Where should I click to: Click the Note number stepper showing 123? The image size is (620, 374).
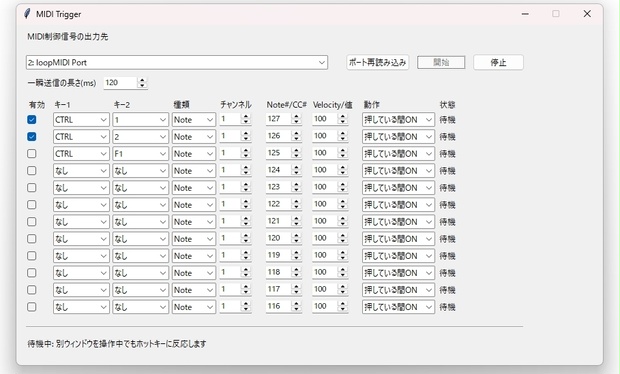(296, 187)
